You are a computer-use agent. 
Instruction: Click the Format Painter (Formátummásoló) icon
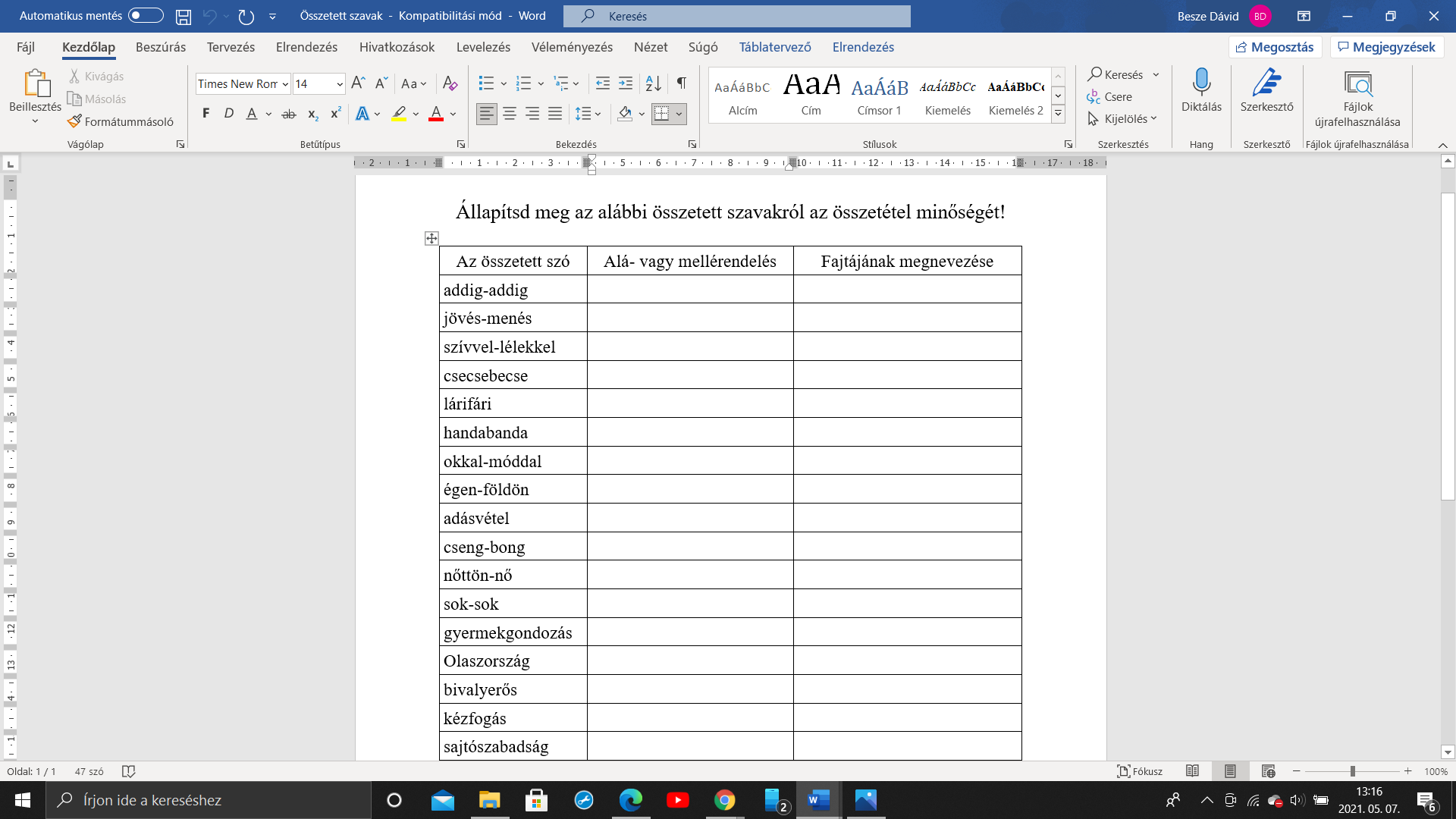[74, 121]
